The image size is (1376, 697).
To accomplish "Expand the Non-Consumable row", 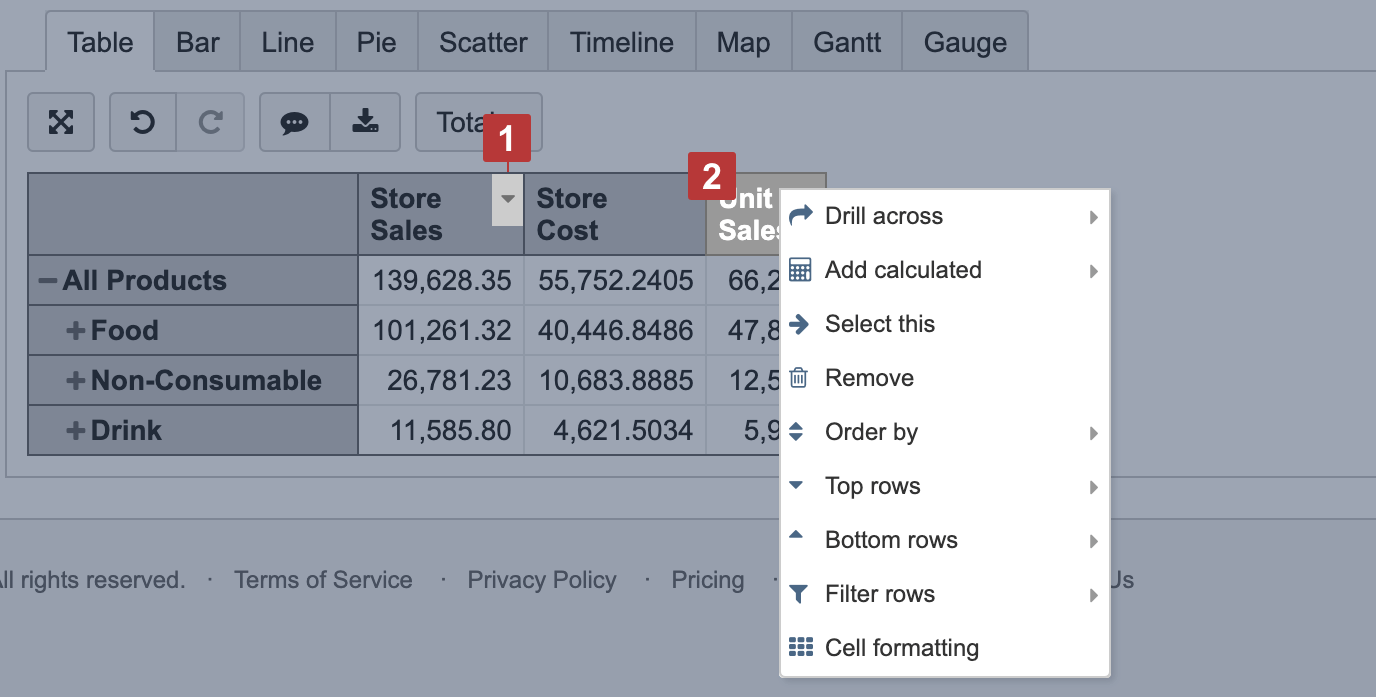I will [75, 381].
